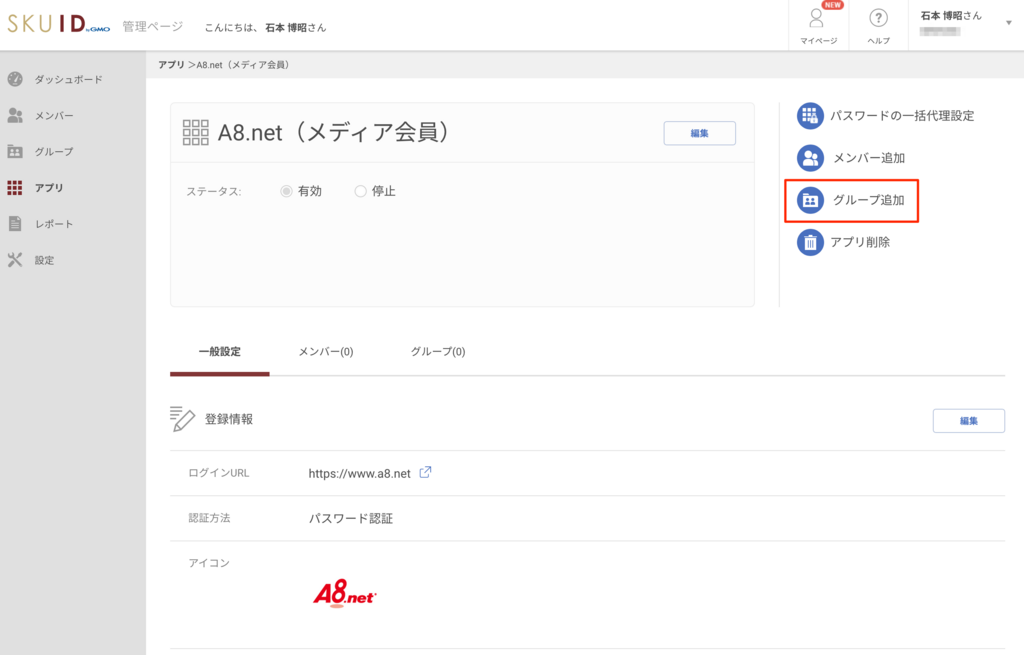Click the 認証方法 field label
The image size is (1024, 655).
point(209,518)
